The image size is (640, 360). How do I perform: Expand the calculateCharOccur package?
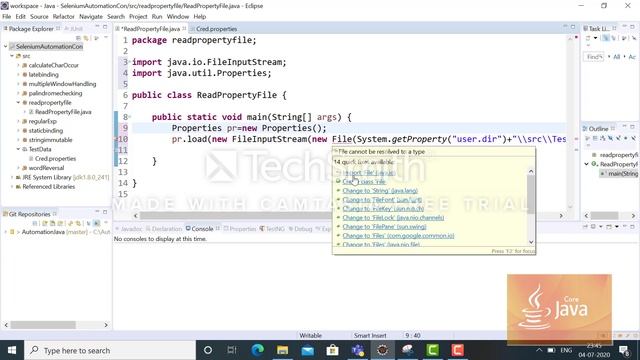pos(18,65)
